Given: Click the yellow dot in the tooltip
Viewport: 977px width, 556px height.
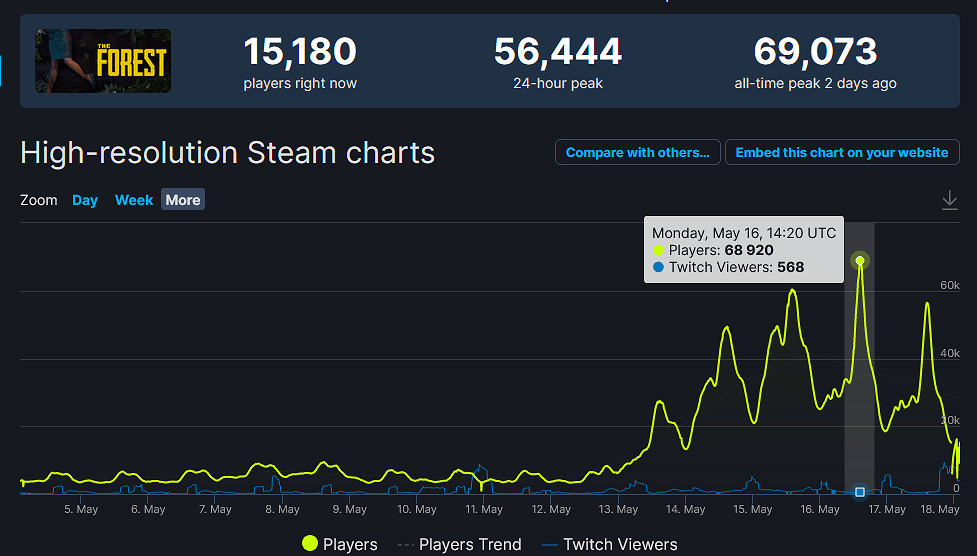Looking at the screenshot, I should 658,250.
